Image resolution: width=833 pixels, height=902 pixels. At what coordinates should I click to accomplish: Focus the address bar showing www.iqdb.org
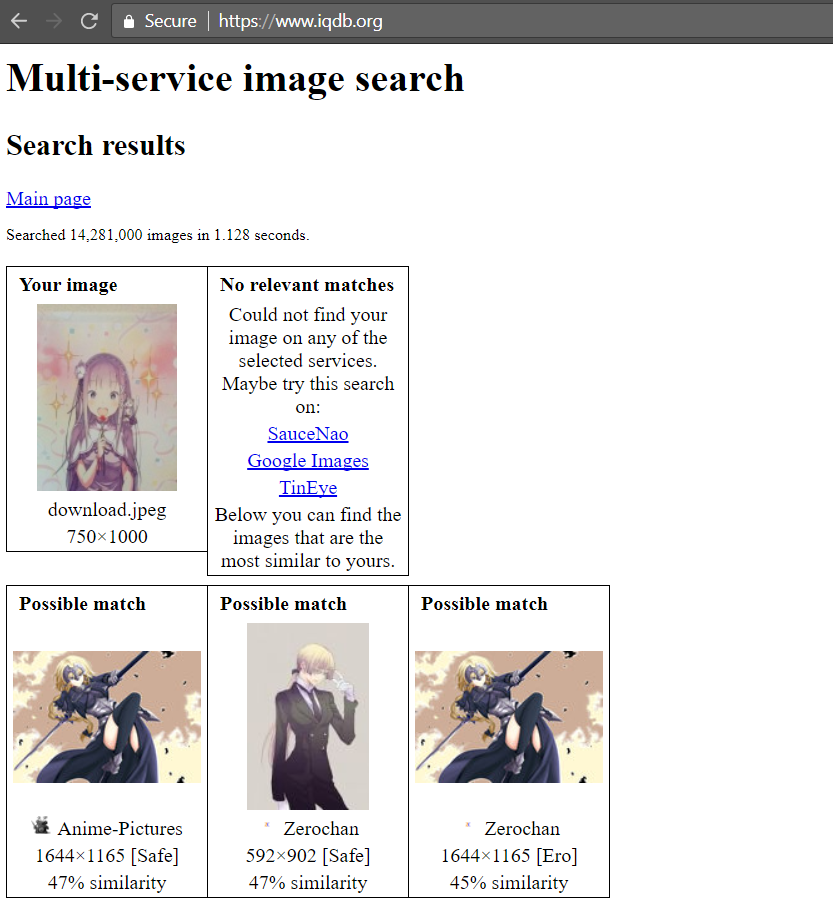[472, 21]
